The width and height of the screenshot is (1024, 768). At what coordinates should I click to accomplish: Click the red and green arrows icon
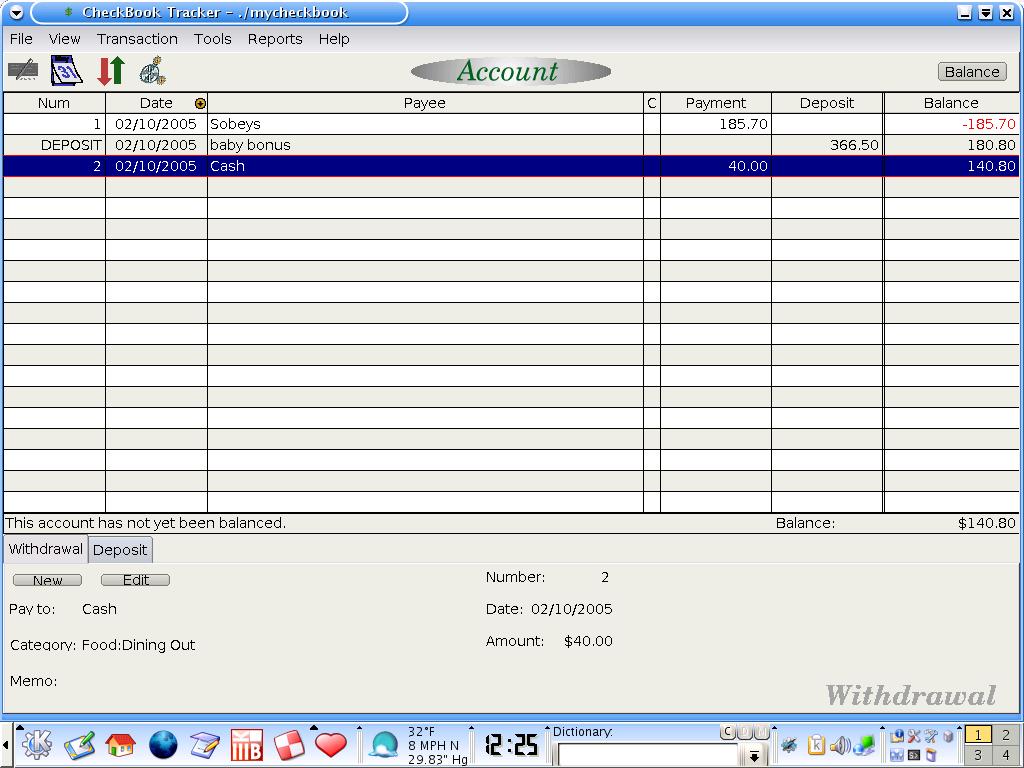(x=110, y=71)
